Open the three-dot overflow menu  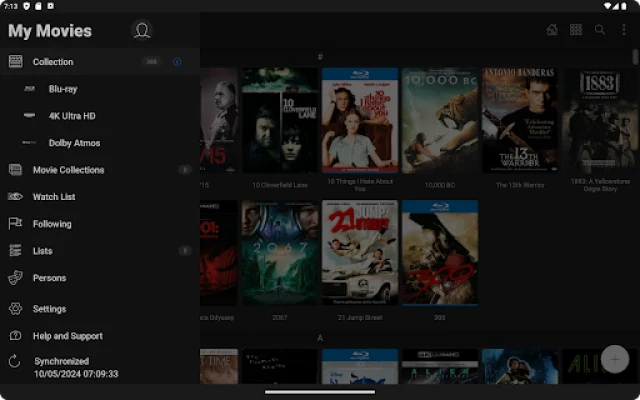tap(624, 29)
